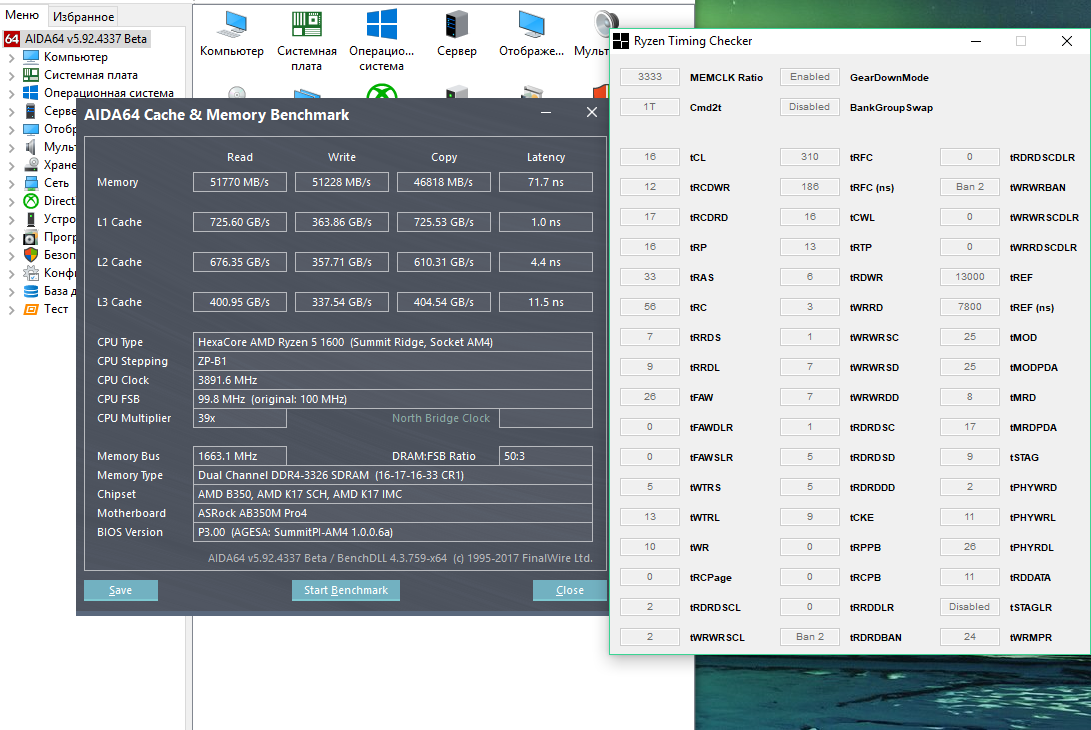The image size is (1091, 730).
Task: Click the Close button in benchmark dialog
Action: (569, 590)
